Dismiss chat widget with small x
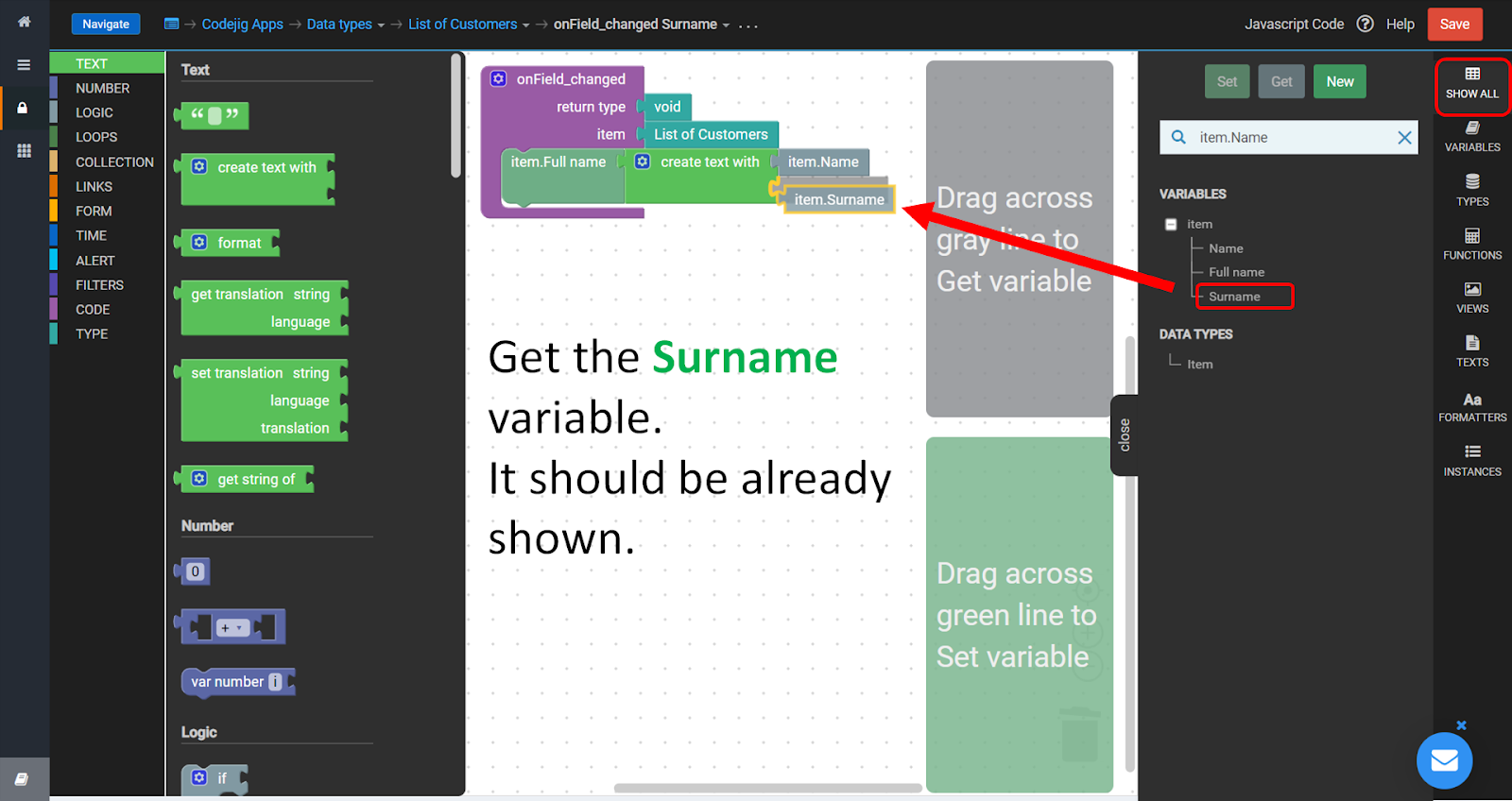Screen dimensions: 1512x801 coord(1461,725)
